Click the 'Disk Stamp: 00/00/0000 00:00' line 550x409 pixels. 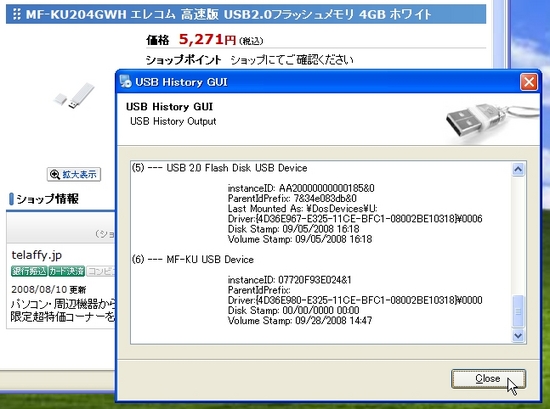(x=294, y=310)
